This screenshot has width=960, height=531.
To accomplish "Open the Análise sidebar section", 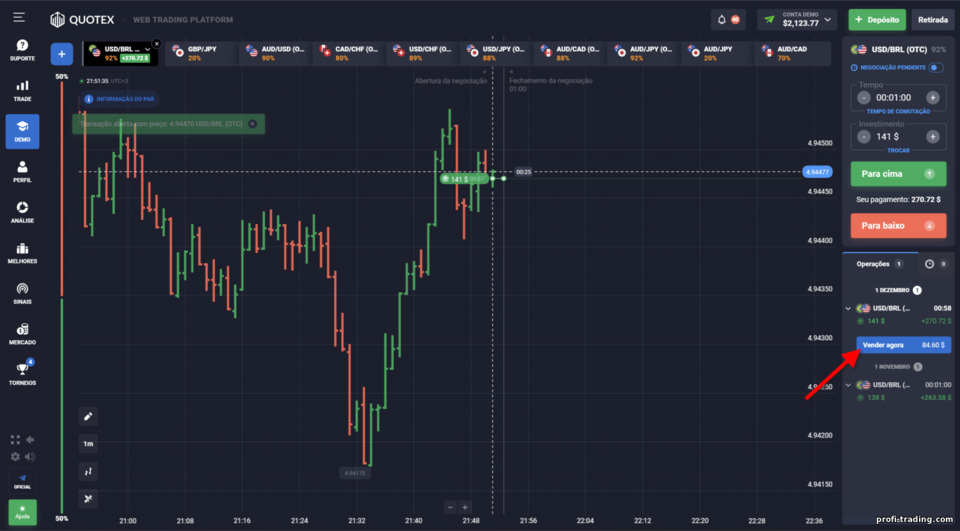I will click(22, 212).
